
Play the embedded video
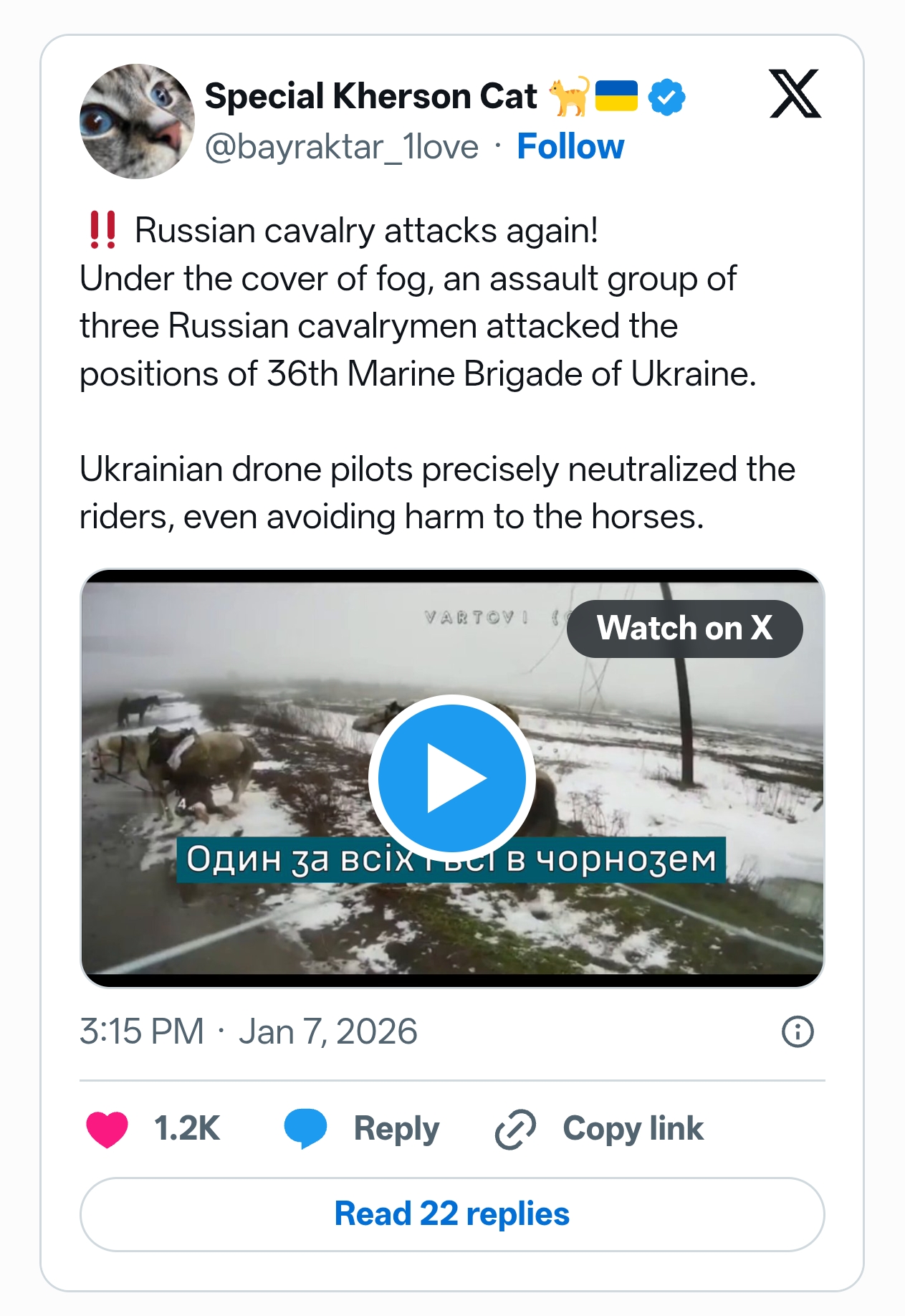[452, 778]
